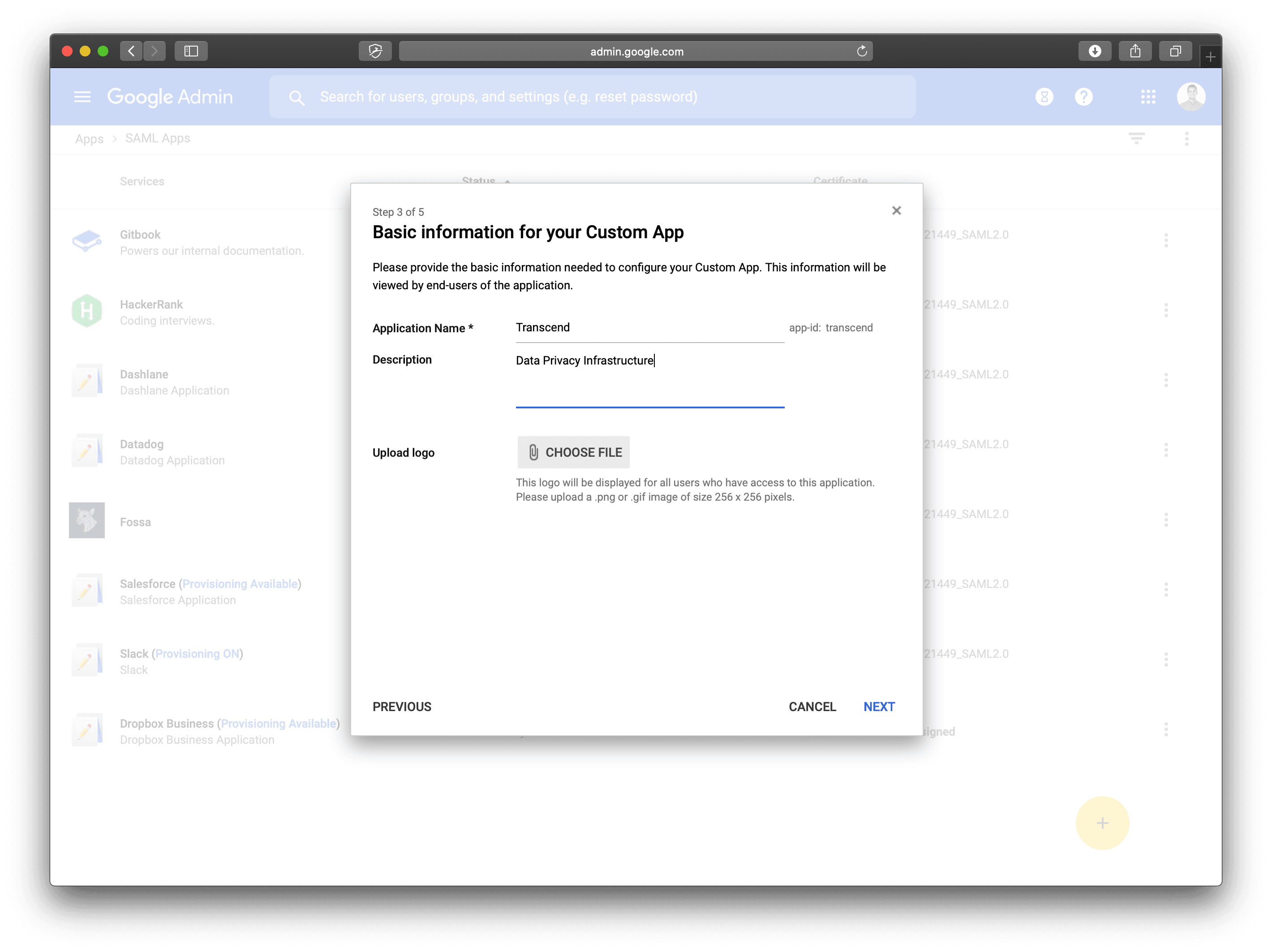1272x952 pixels.
Task: Open the page-level more options menu
Action: pyautogui.click(x=1186, y=138)
